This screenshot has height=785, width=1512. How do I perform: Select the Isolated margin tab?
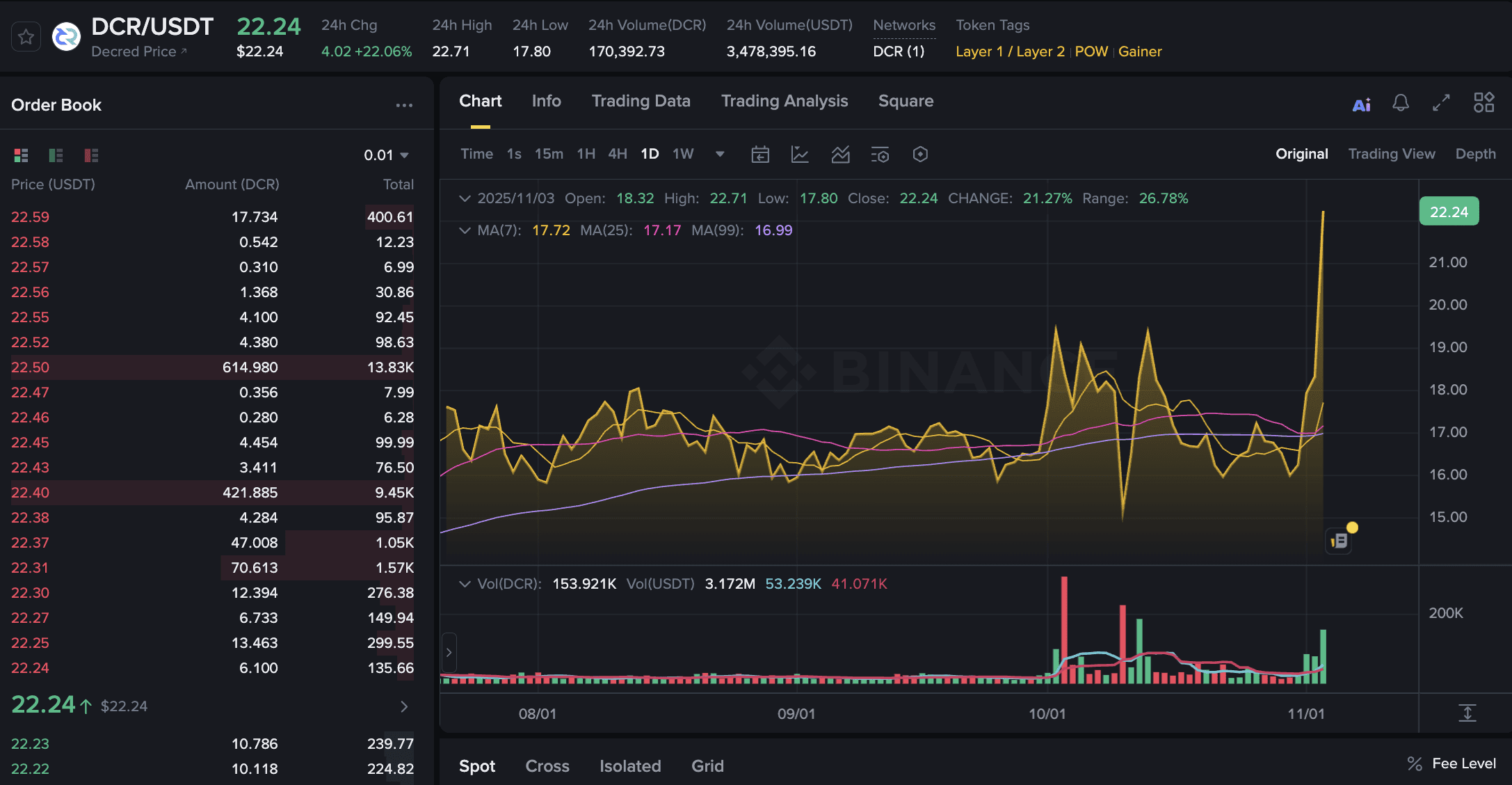pyautogui.click(x=630, y=766)
